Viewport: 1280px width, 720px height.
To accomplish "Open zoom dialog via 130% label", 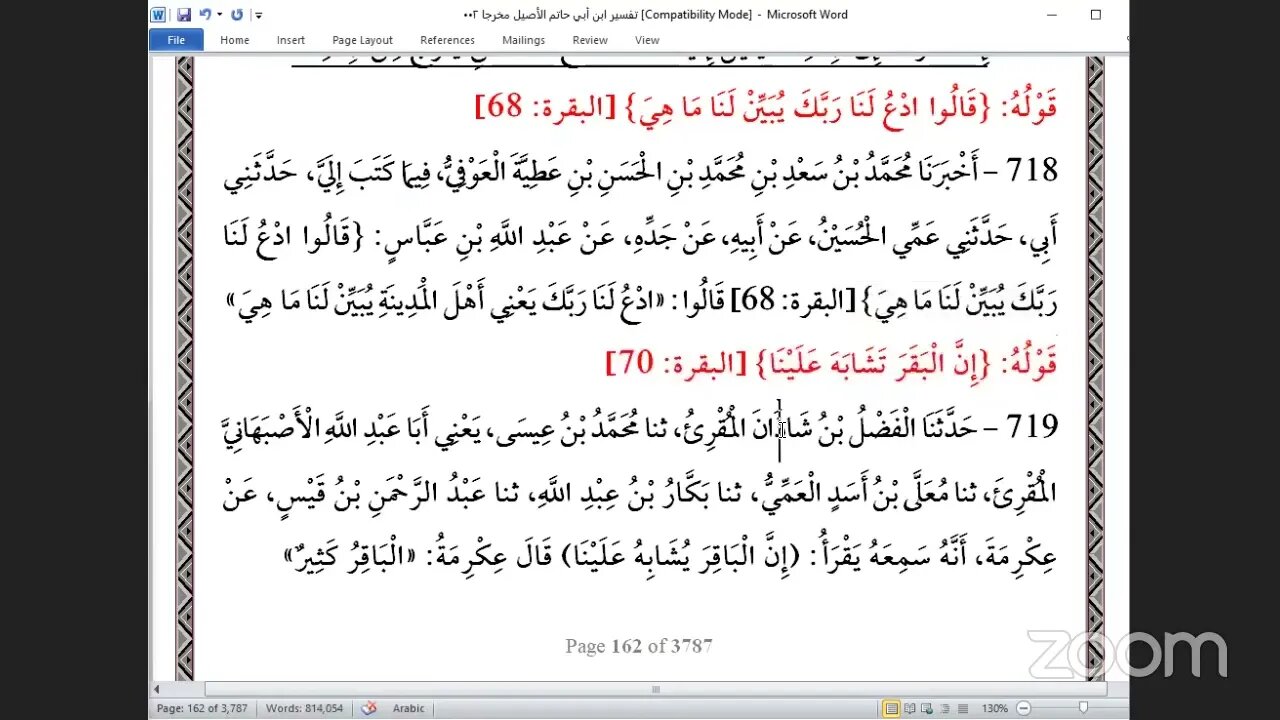I will (x=995, y=708).
